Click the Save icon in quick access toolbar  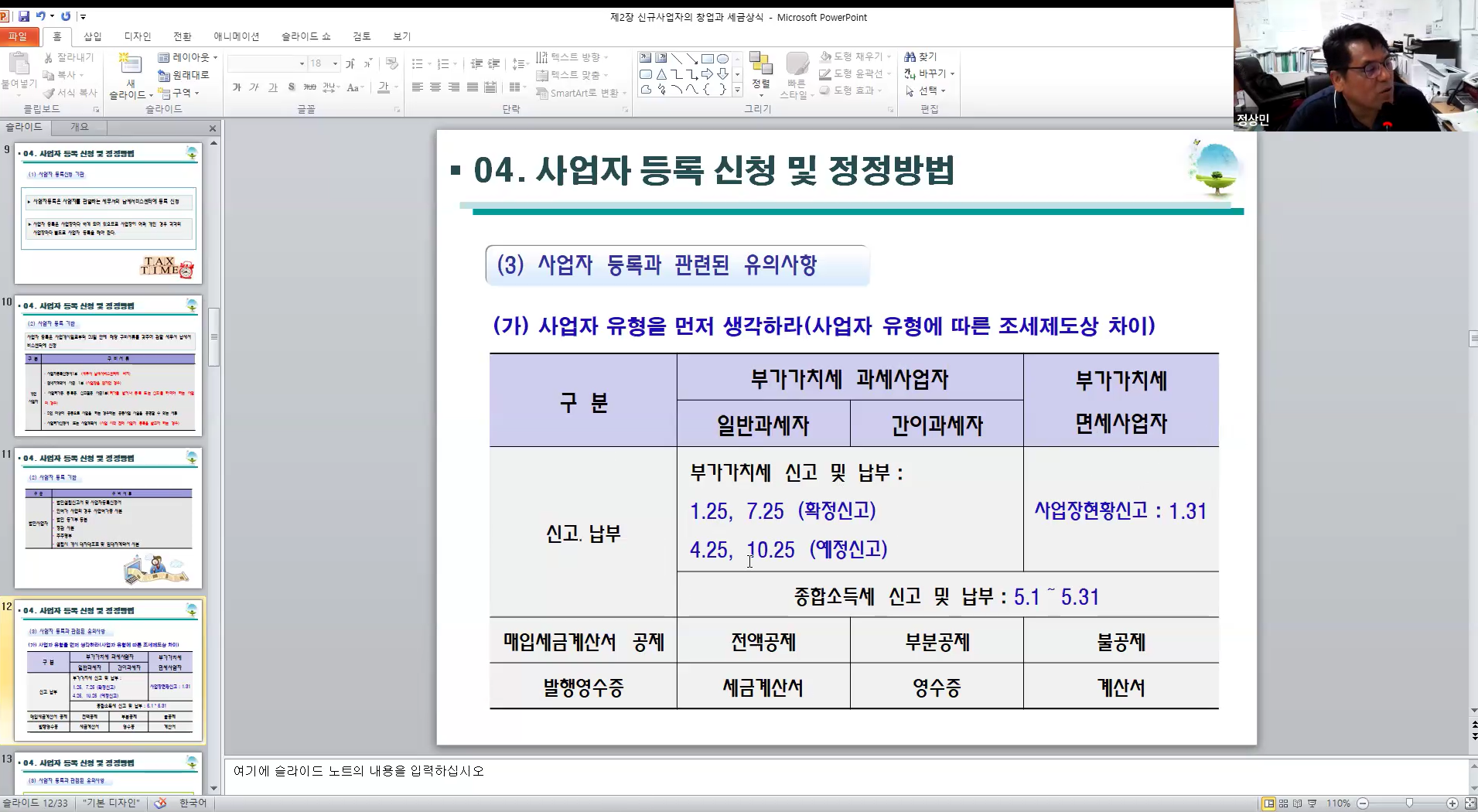pos(24,16)
